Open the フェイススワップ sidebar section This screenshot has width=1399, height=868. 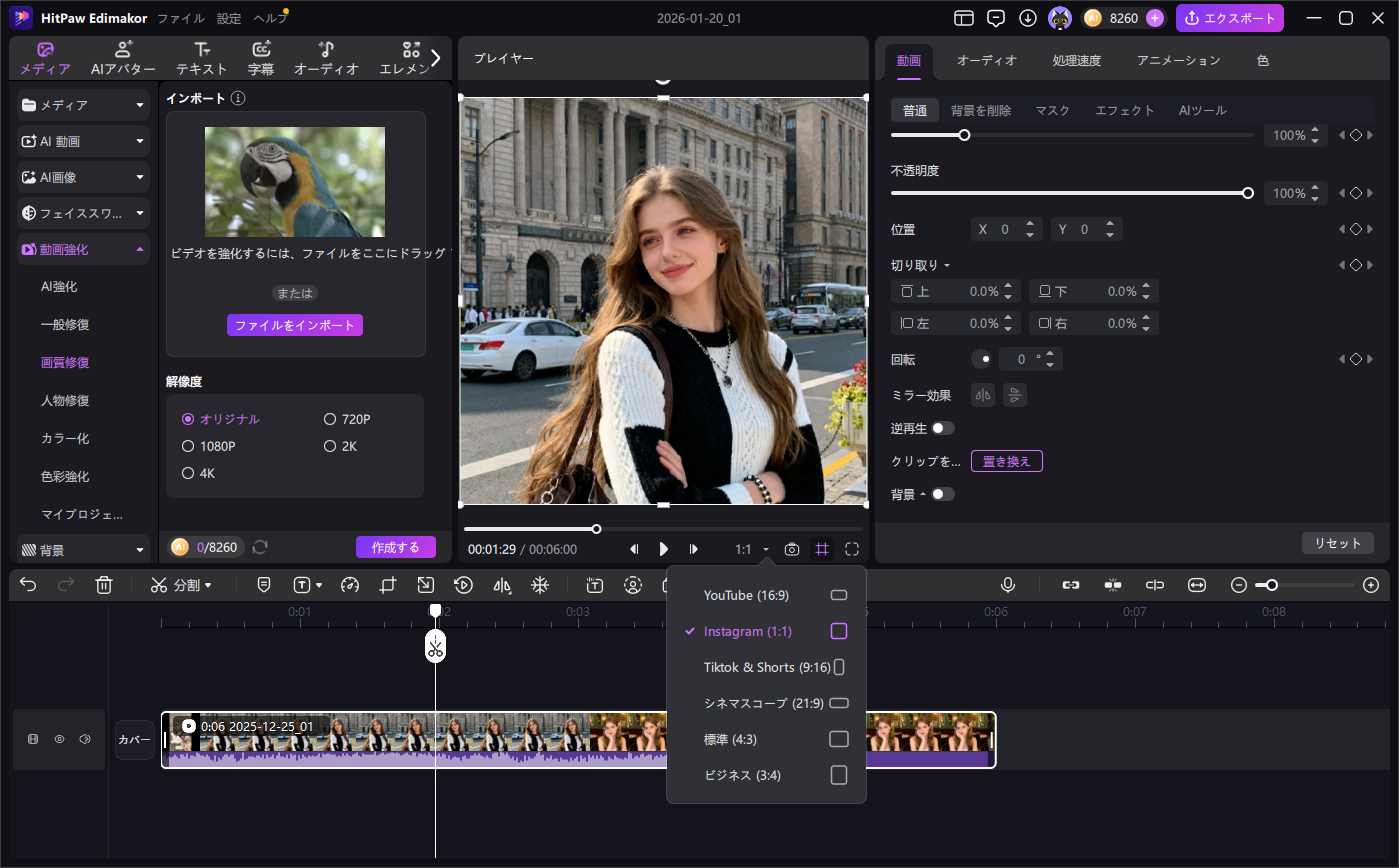pyautogui.click(x=82, y=212)
